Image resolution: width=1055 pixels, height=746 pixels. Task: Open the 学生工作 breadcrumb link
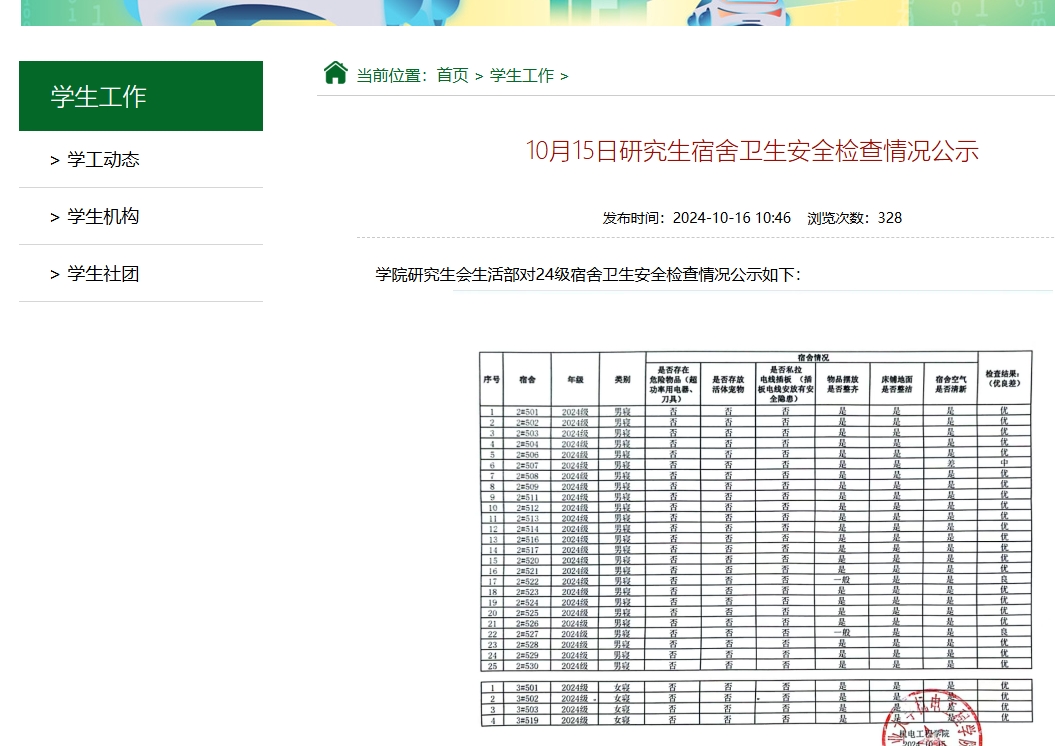[x=521, y=76]
